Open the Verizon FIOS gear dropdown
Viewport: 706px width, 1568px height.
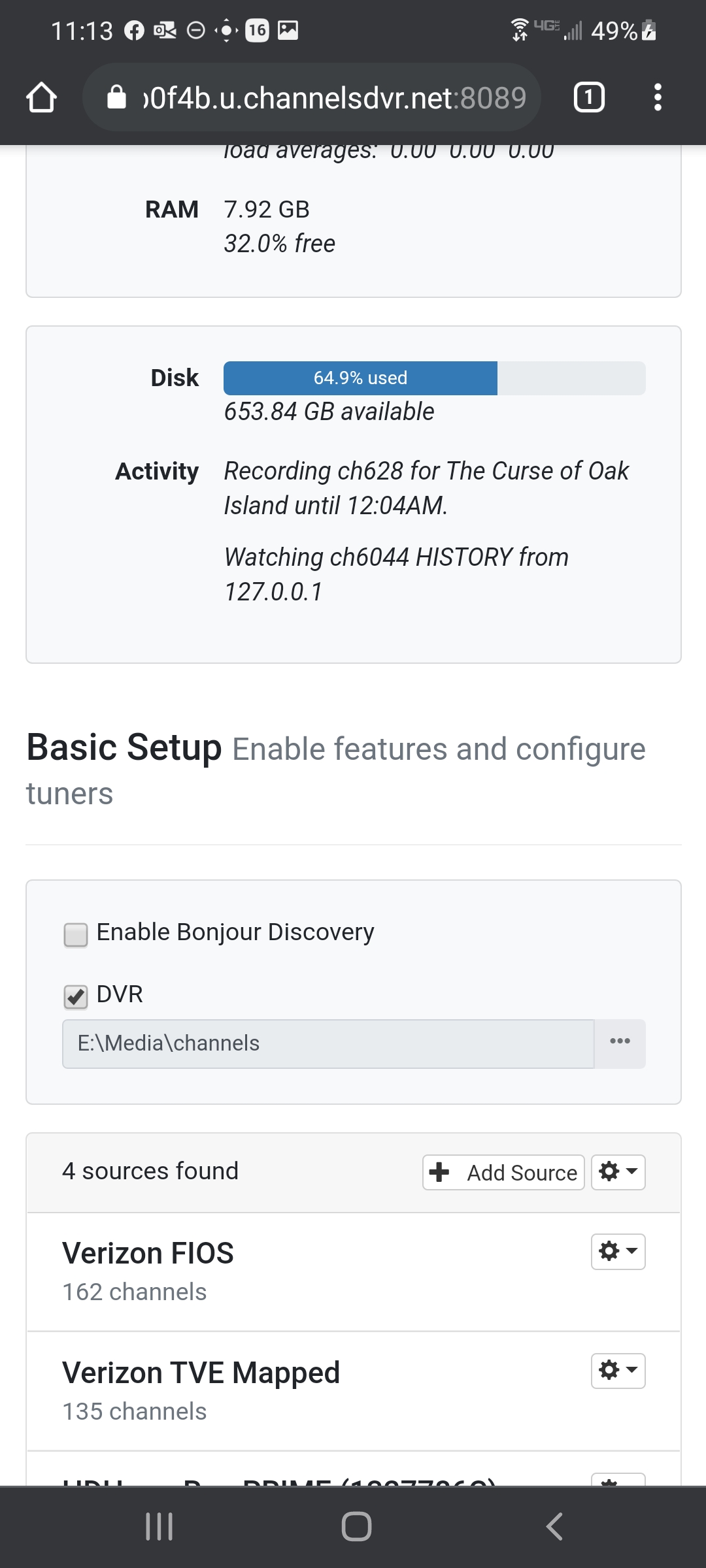[x=618, y=1251]
